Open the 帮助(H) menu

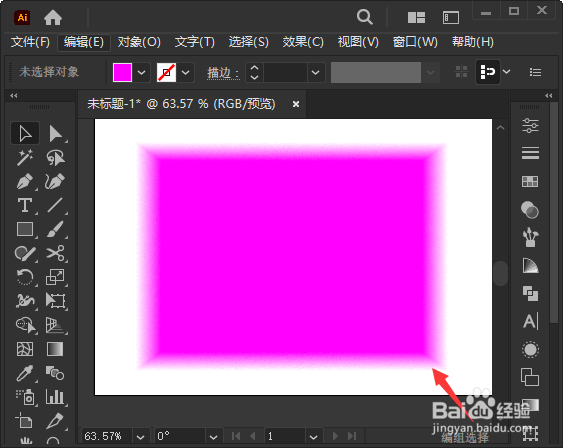click(x=473, y=42)
